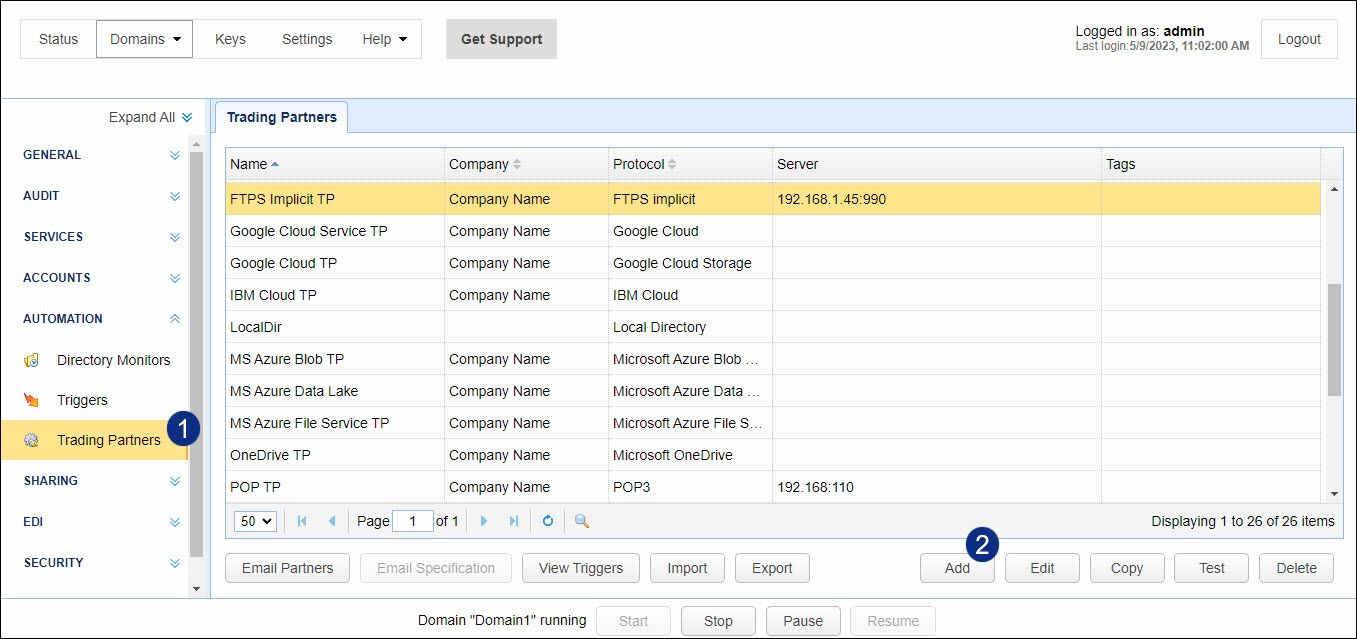1357x639 pixels.
Task: Refresh the trading partners grid
Action: [548, 521]
